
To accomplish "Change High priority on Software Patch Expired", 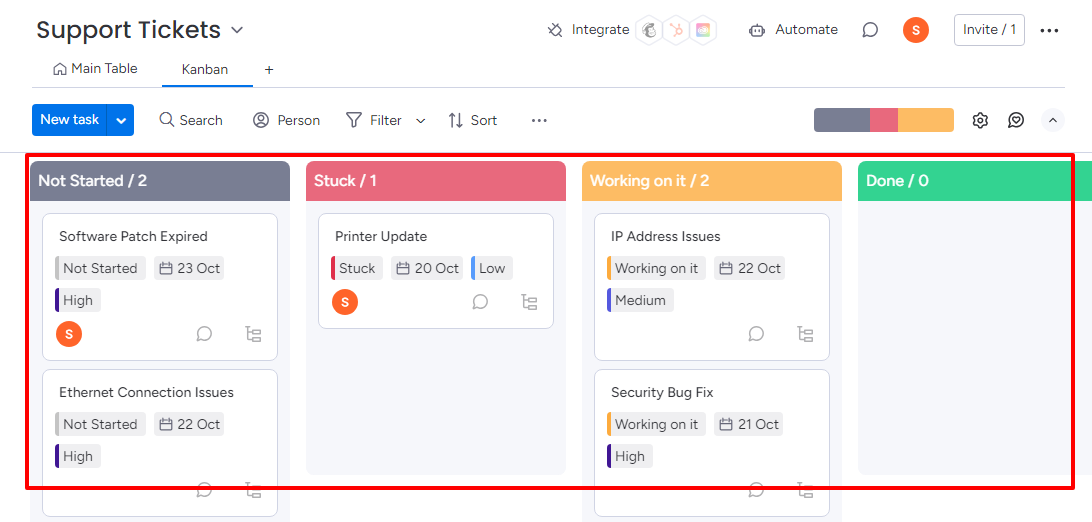I will click(78, 301).
